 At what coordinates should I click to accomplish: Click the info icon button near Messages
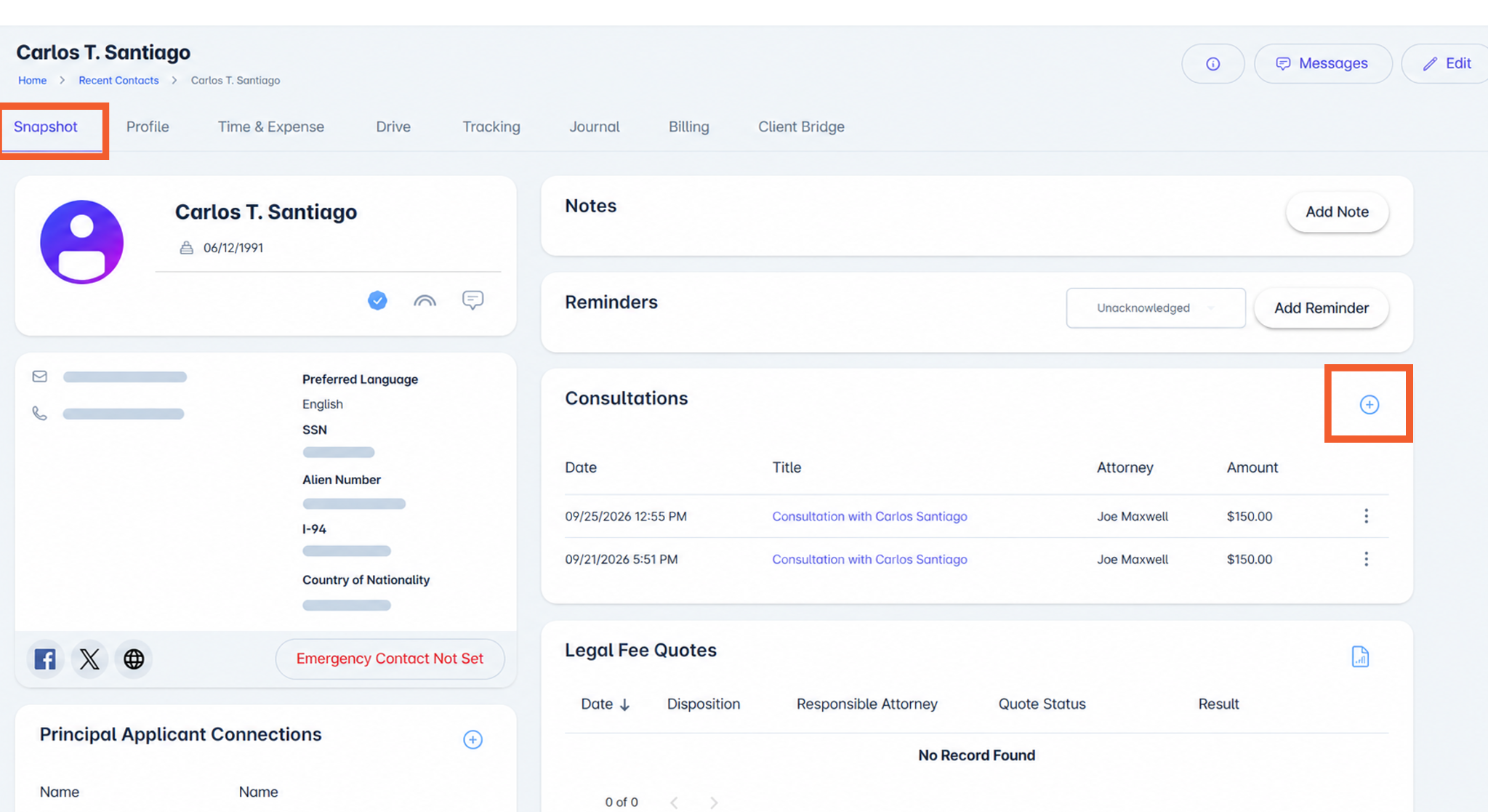coord(1212,64)
